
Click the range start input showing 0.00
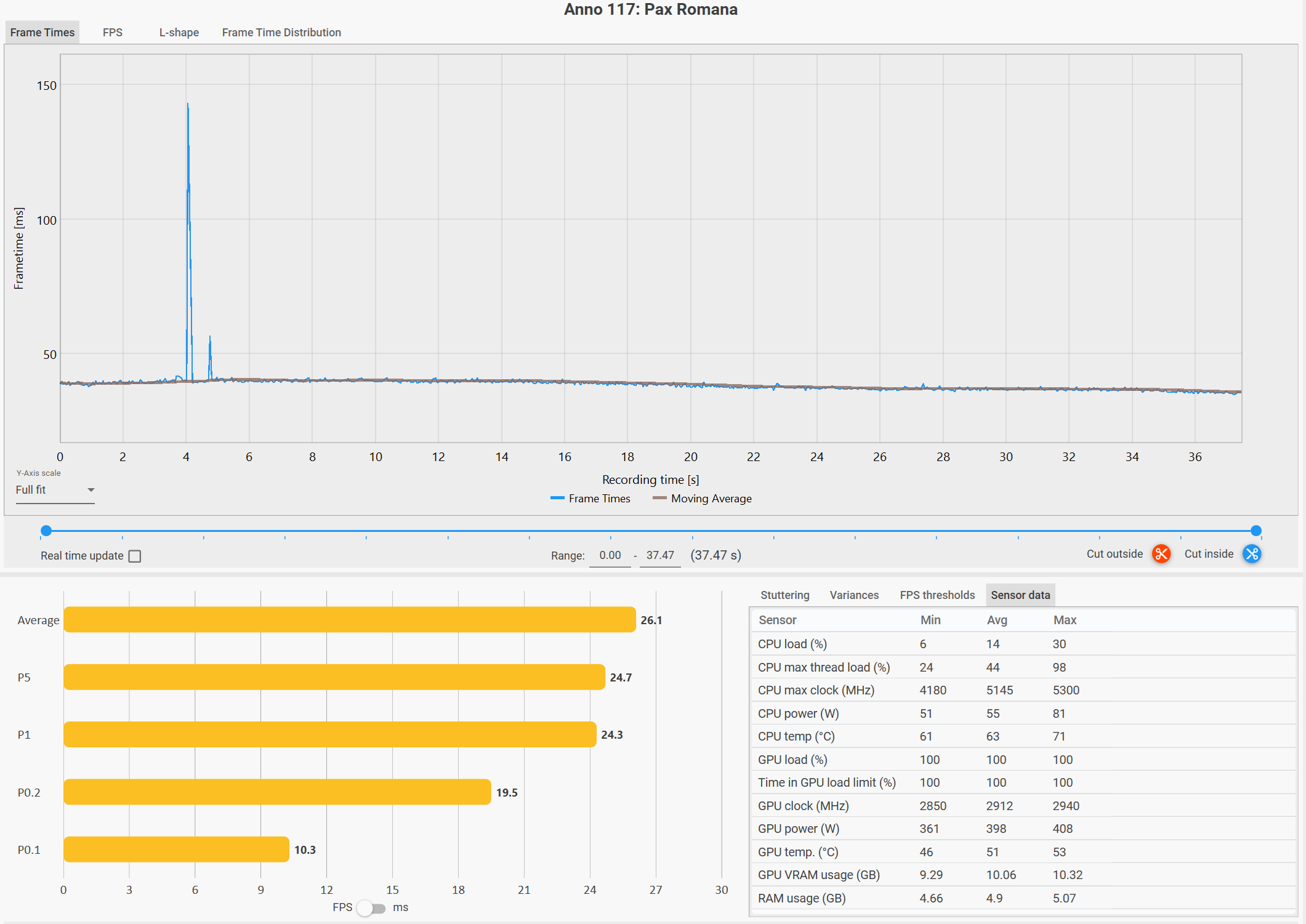610,555
